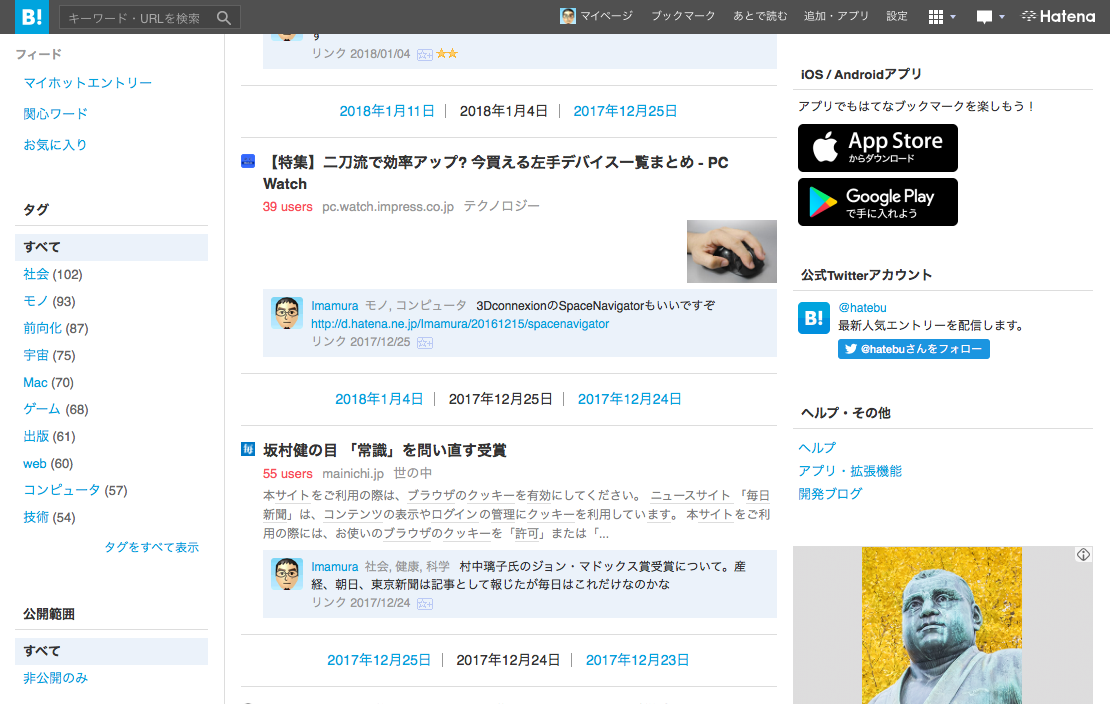Click the Hatena logo in header

point(1058,16)
